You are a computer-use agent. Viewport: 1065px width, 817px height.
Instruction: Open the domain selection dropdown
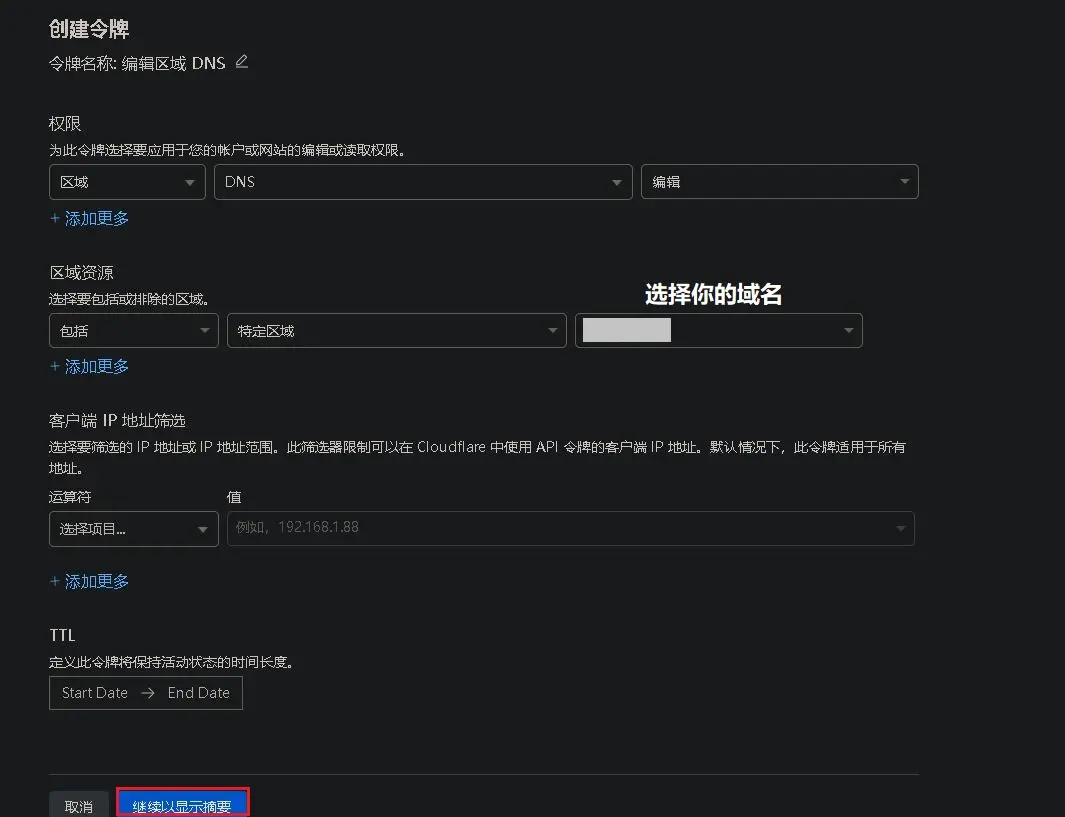click(x=718, y=330)
